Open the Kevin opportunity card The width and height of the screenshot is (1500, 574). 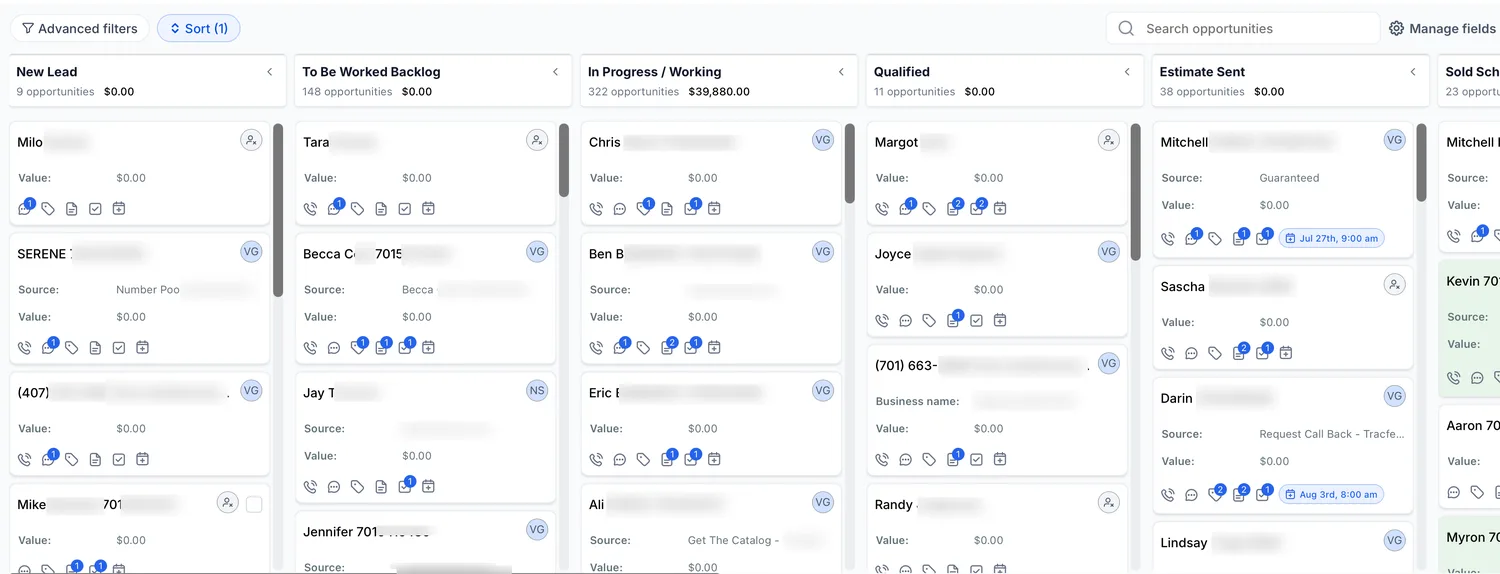[x=1469, y=327]
